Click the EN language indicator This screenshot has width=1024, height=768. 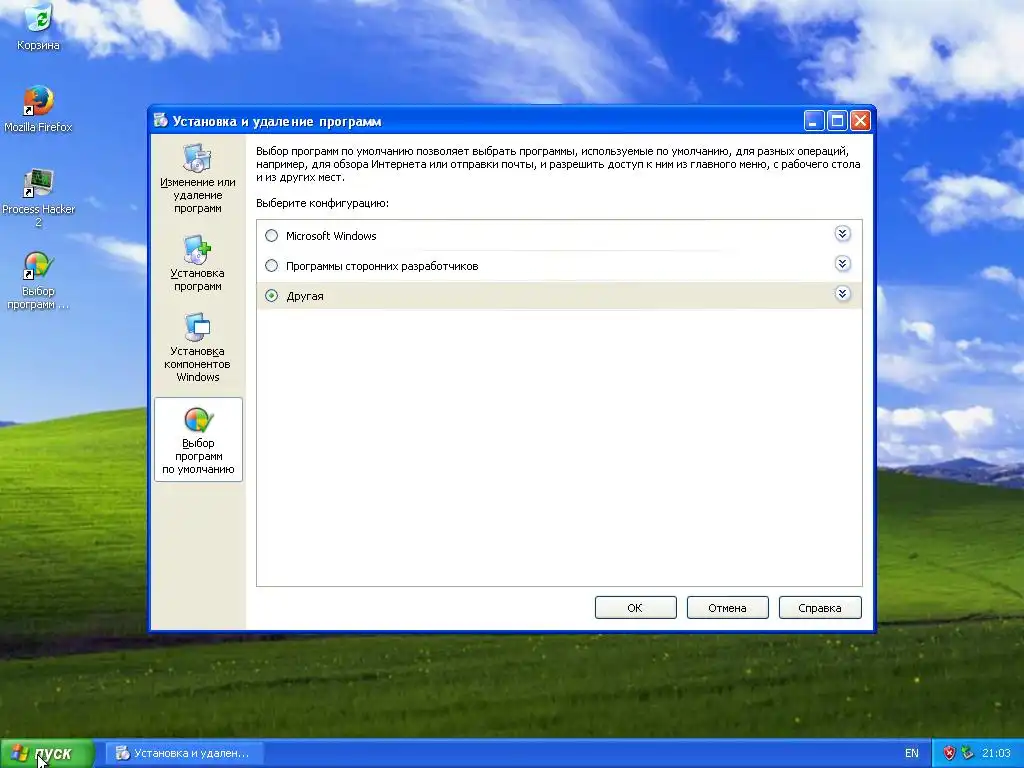coord(912,754)
